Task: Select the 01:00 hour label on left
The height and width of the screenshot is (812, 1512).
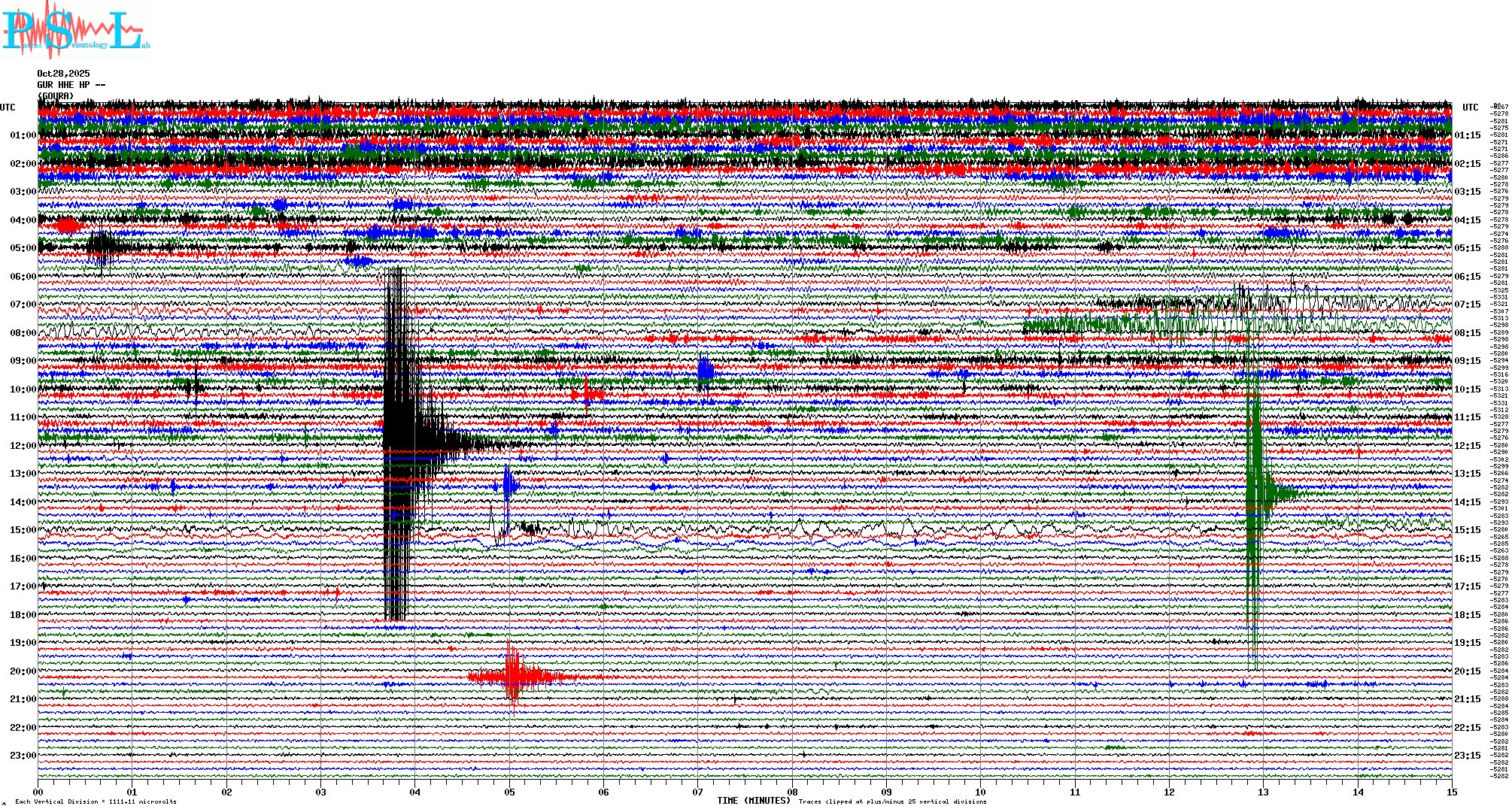Action: click(x=23, y=135)
